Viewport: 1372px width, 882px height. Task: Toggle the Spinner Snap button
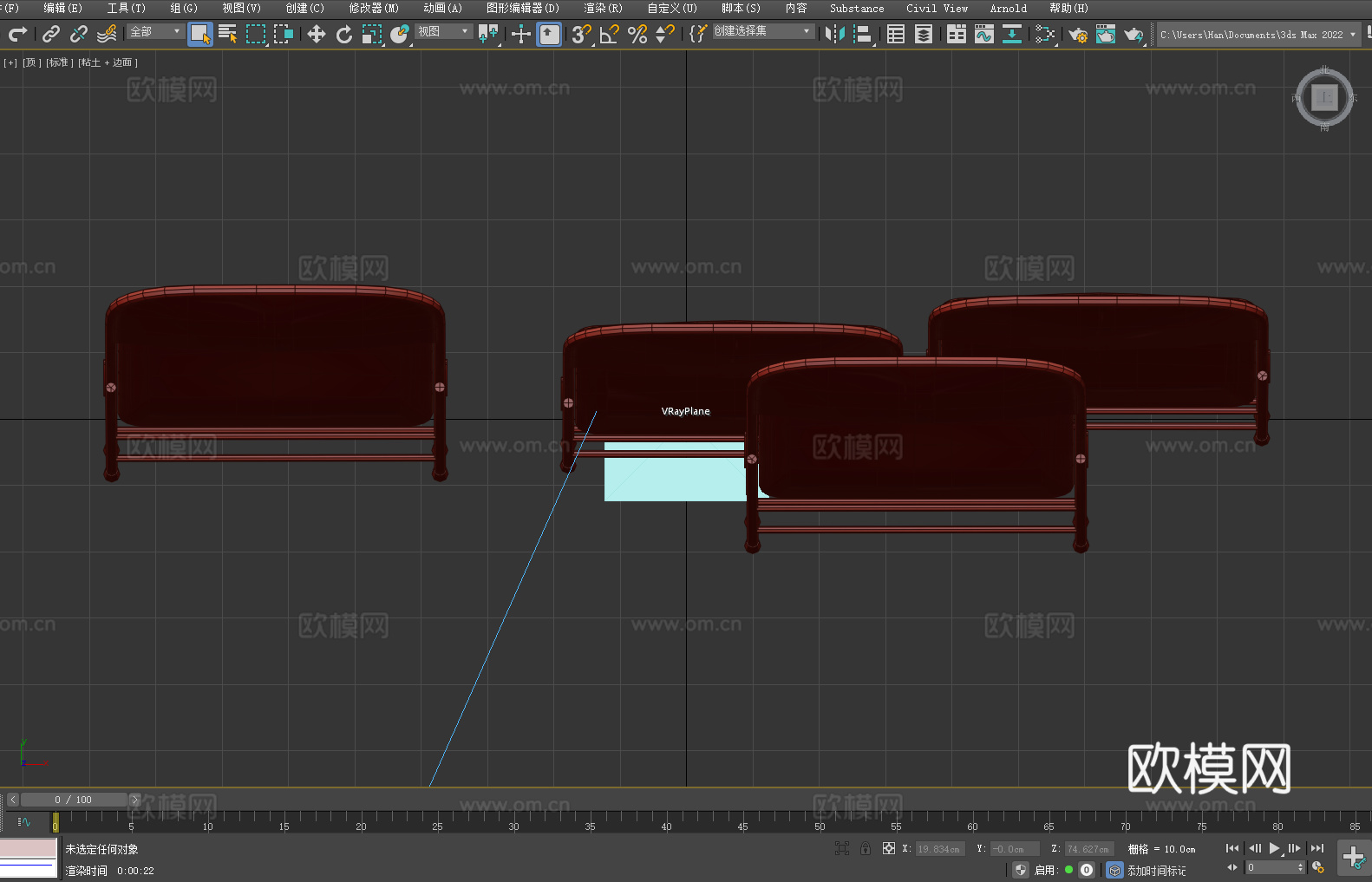[665, 34]
